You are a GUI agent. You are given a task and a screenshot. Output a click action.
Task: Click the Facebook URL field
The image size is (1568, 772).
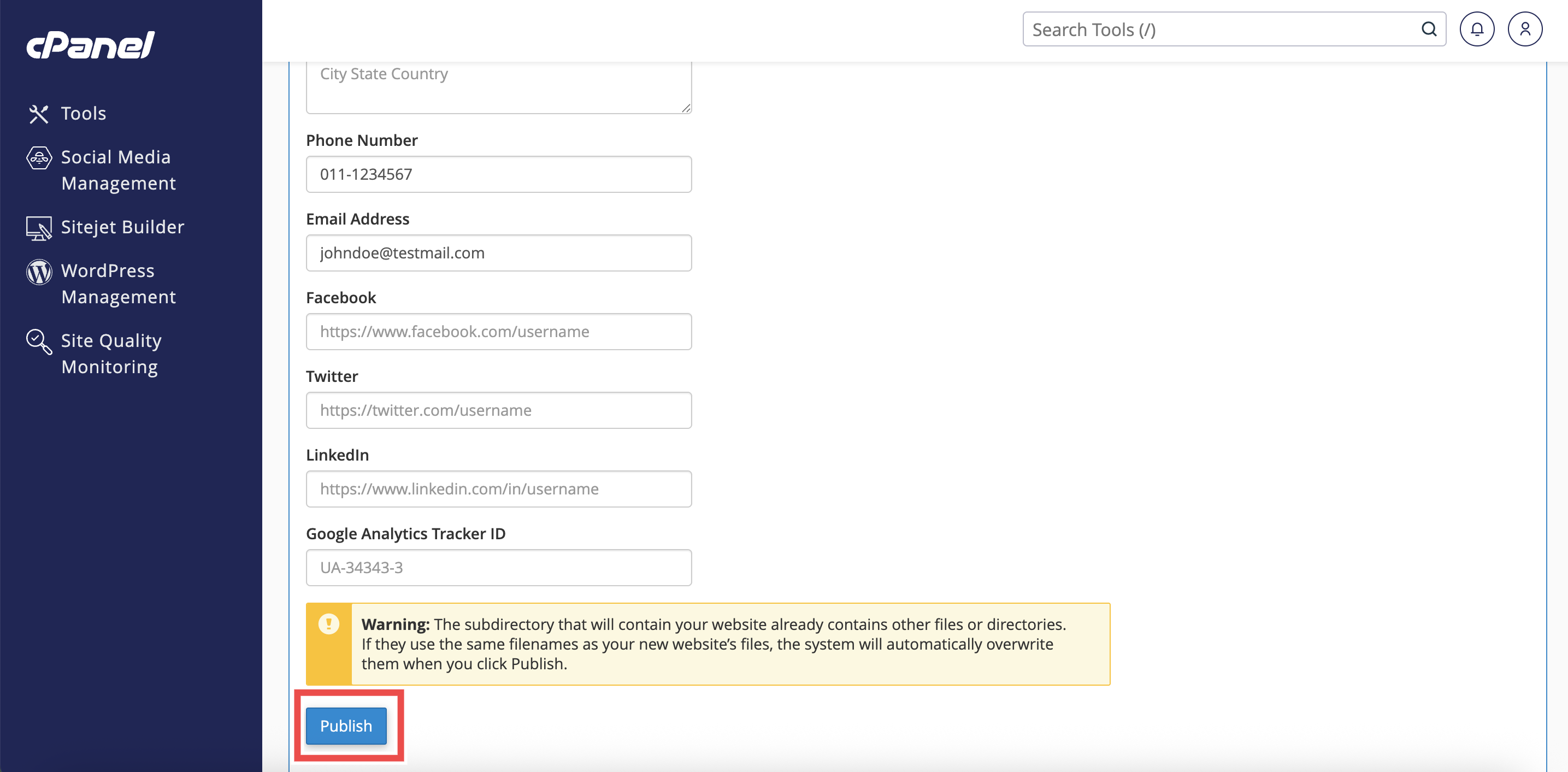[x=498, y=331]
